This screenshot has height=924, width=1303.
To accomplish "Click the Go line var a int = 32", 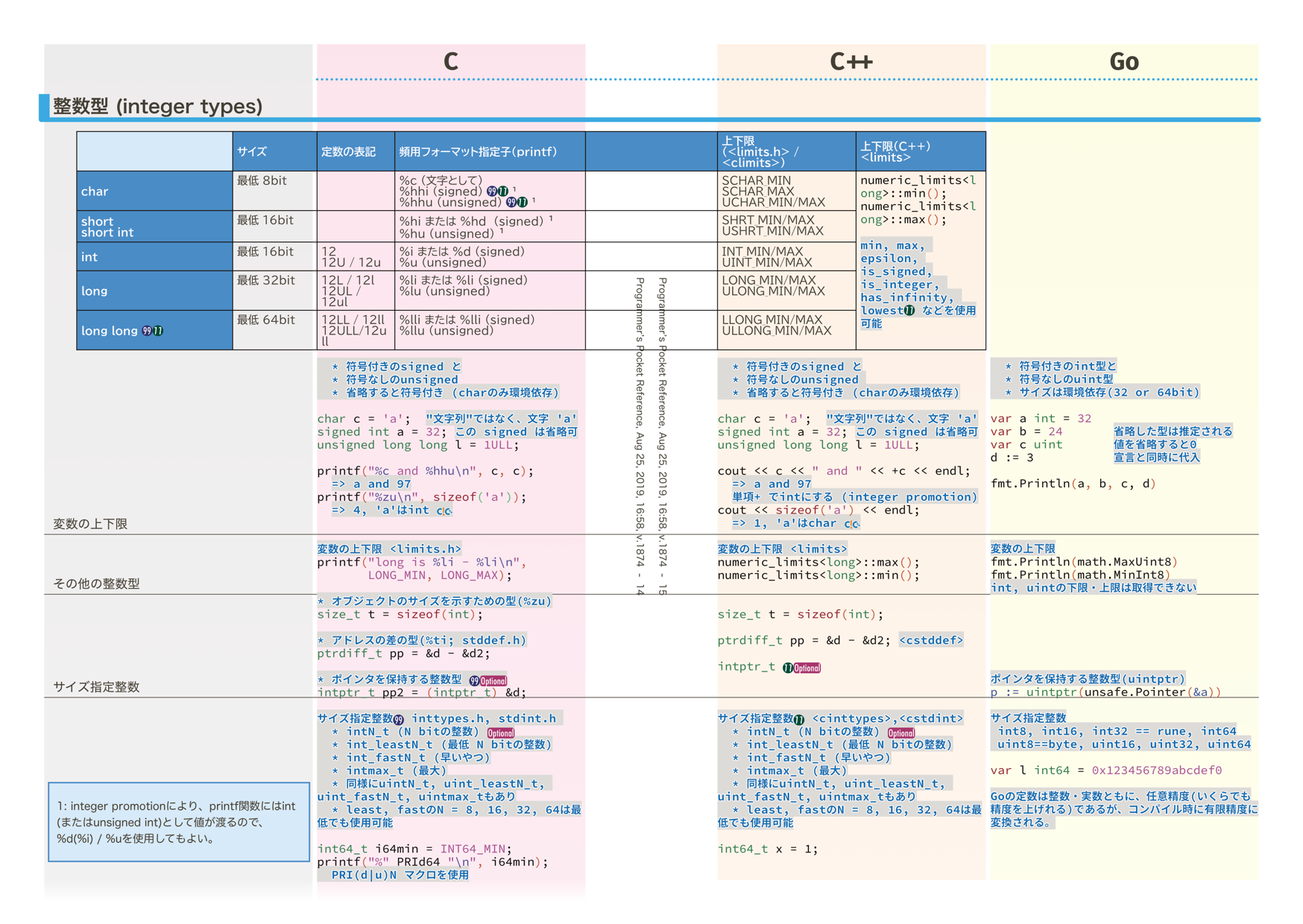I will 1041,419.
